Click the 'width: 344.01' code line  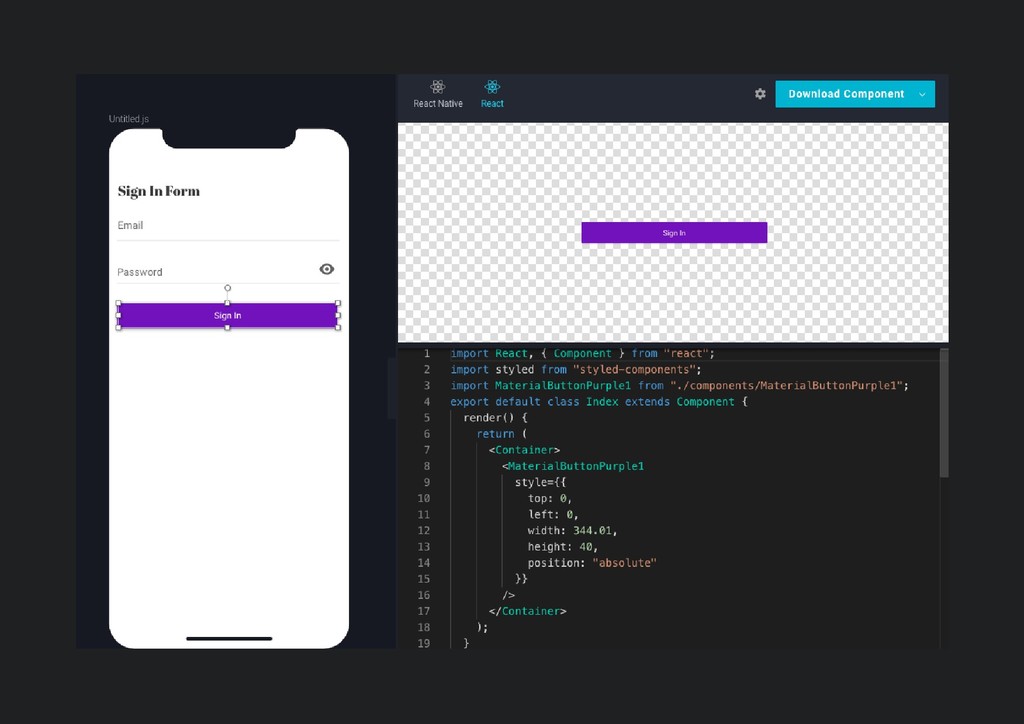click(x=572, y=531)
